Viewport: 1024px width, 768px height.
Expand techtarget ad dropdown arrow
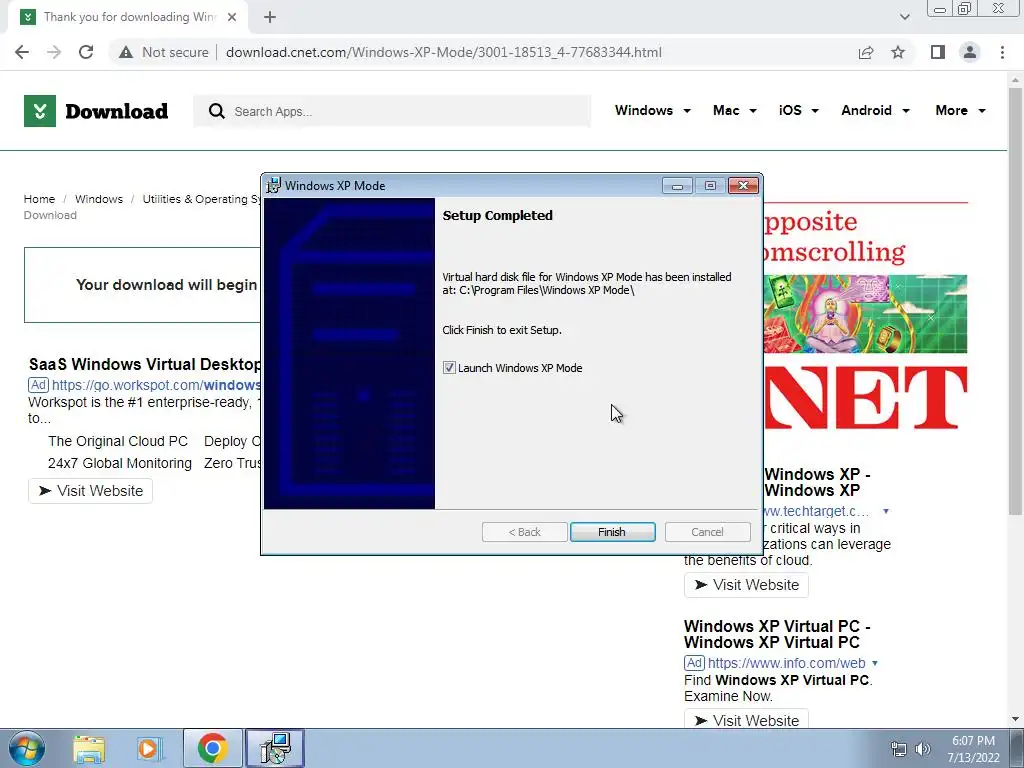(886, 511)
